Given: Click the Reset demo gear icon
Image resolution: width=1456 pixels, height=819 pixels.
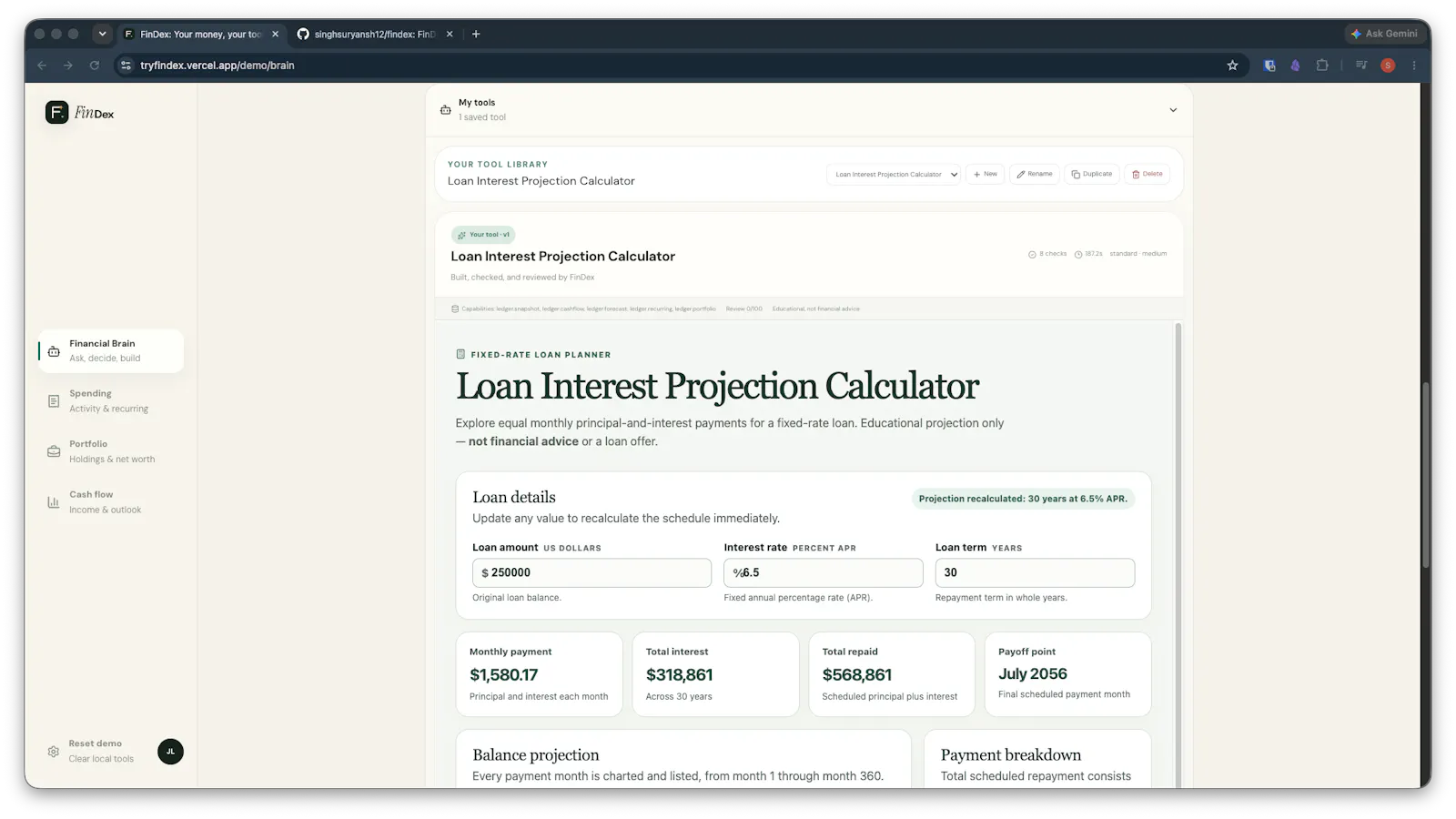Looking at the screenshot, I should (x=54, y=752).
